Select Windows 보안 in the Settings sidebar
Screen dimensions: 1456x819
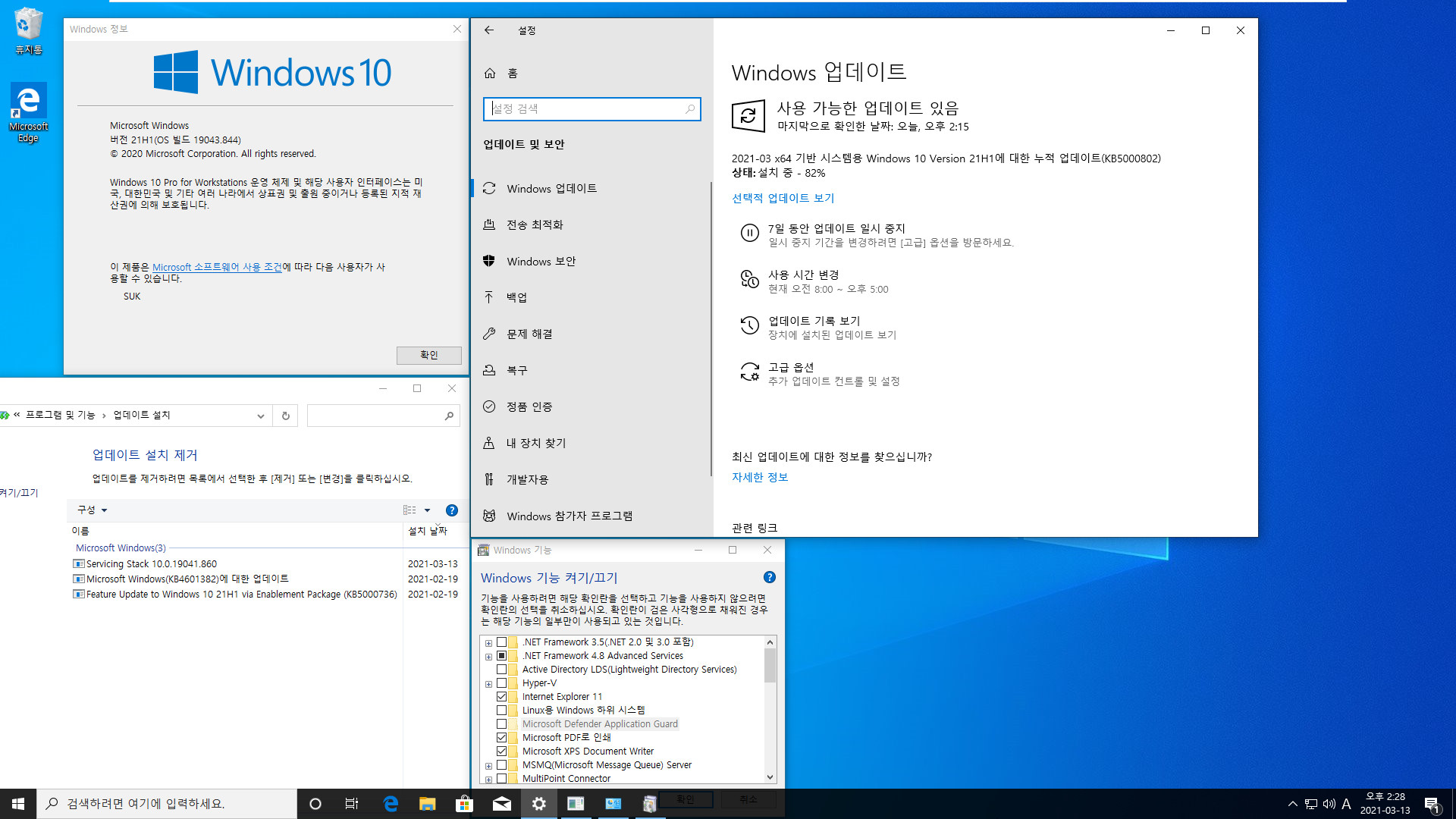[590, 262]
